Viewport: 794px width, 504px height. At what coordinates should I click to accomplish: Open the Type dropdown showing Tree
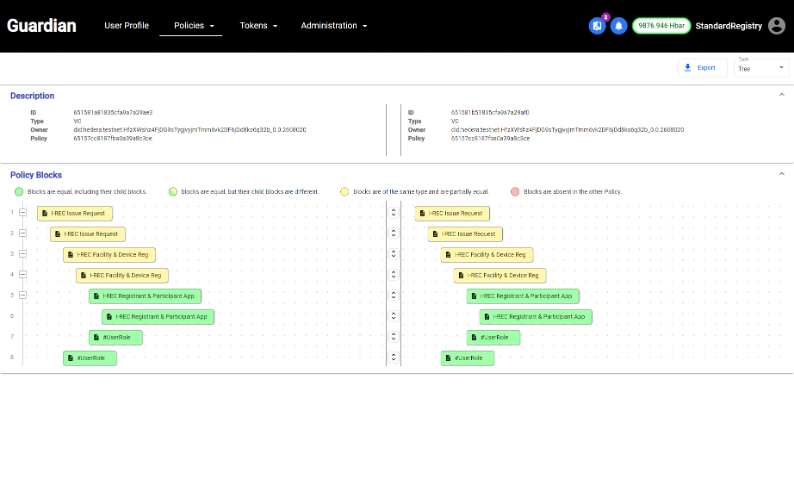coord(762,67)
